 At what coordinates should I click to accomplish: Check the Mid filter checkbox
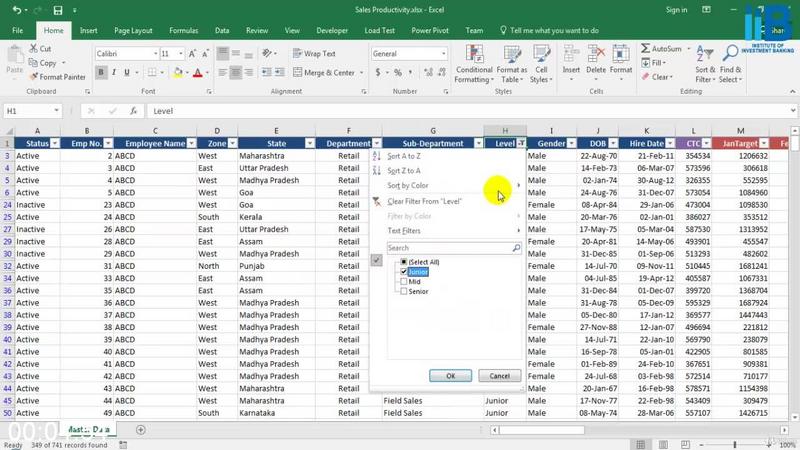[x=404, y=281]
